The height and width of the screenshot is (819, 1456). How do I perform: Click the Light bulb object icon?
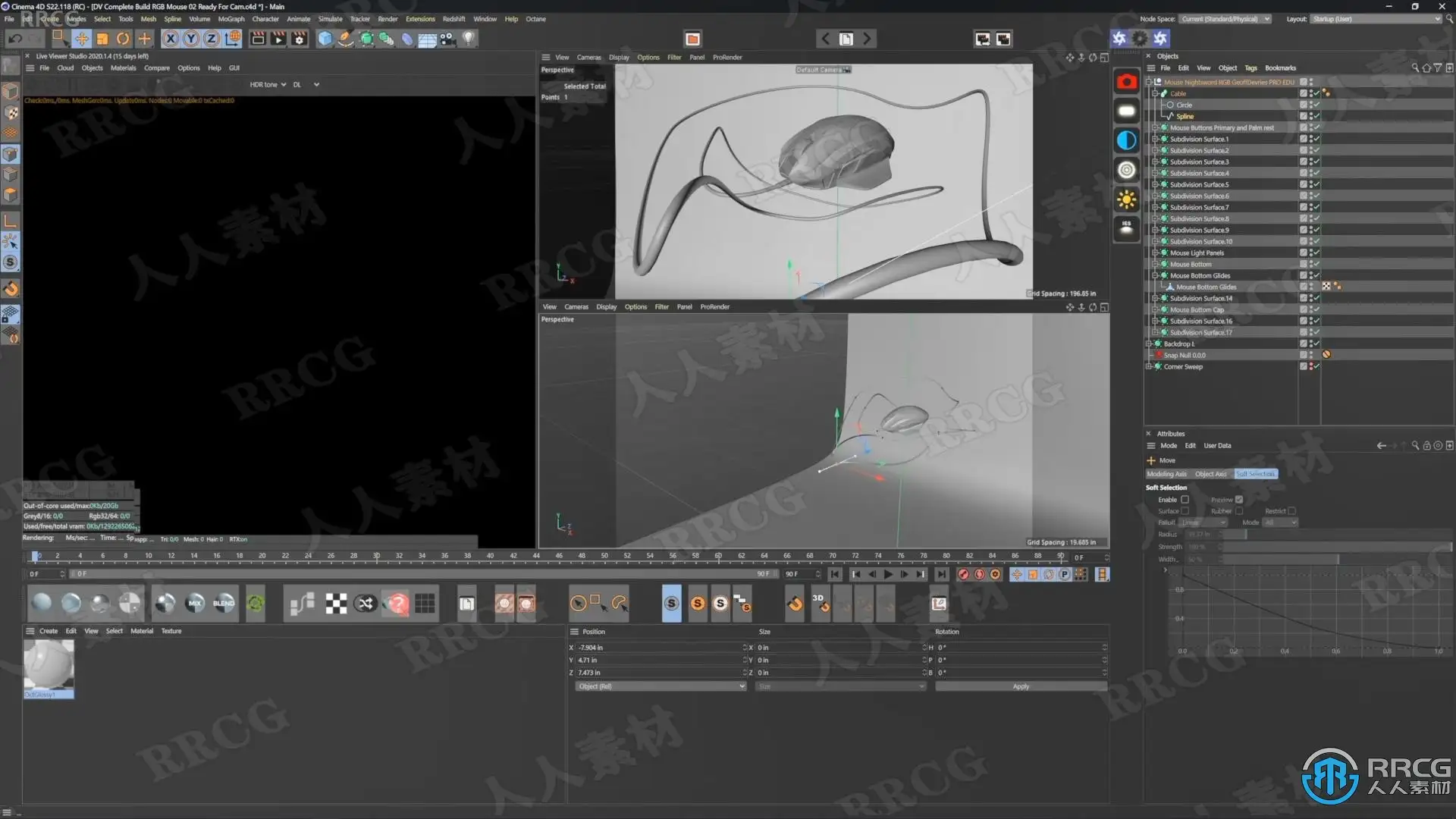469,39
